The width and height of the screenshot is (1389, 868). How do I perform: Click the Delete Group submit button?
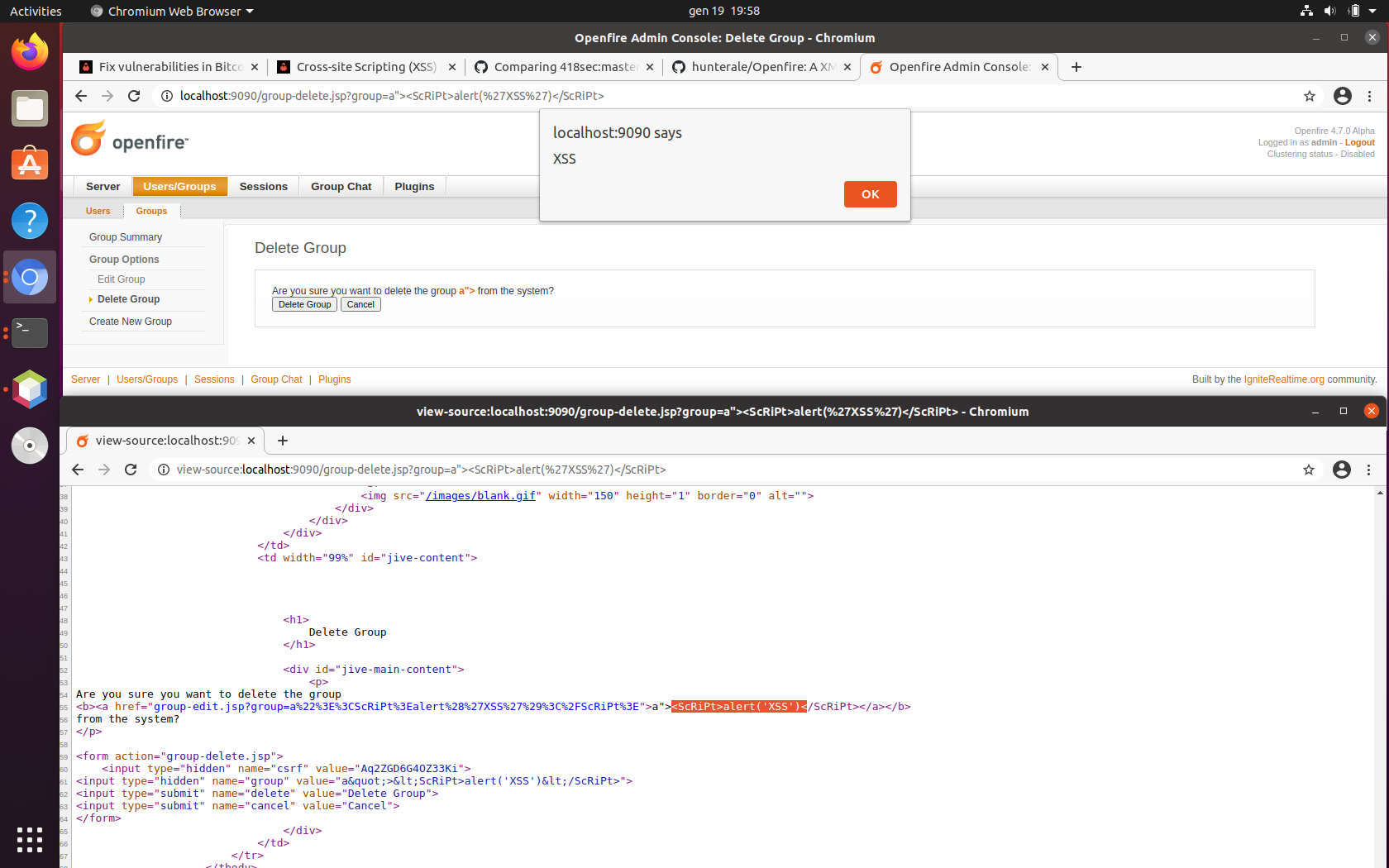[x=305, y=305]
